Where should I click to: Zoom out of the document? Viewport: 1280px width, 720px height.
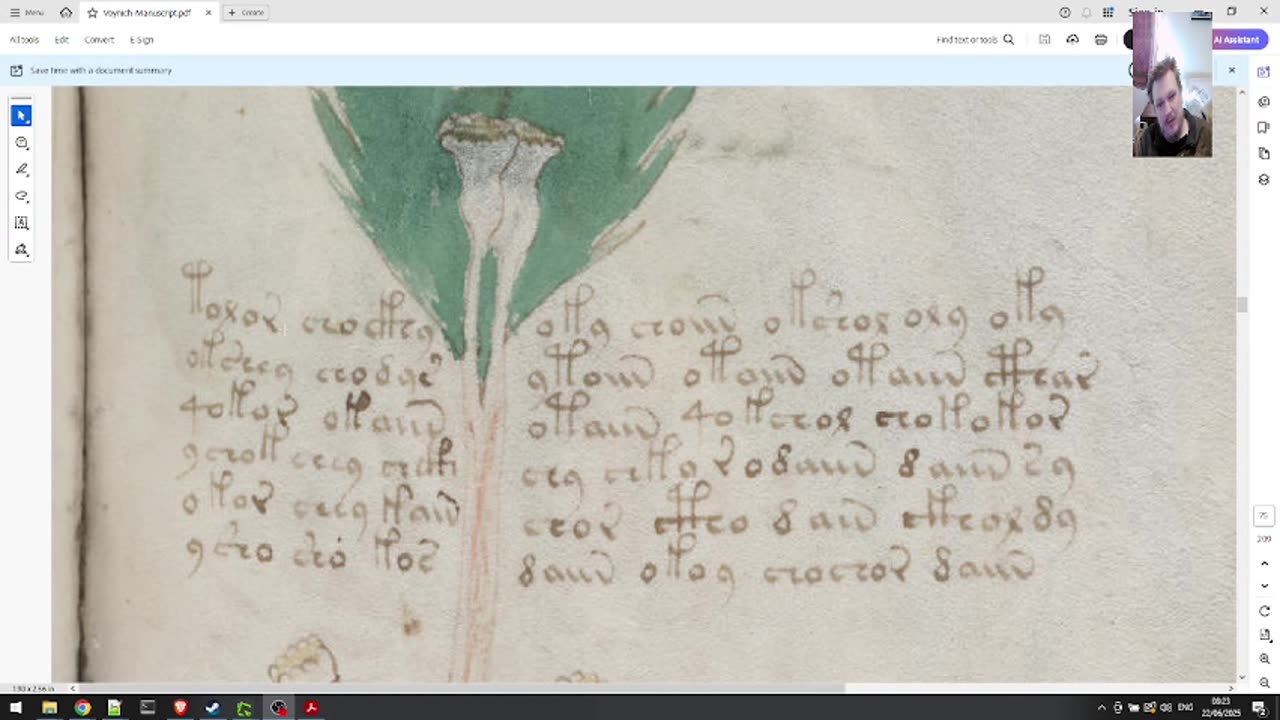pyautogui.click(x=1264, y=681)
